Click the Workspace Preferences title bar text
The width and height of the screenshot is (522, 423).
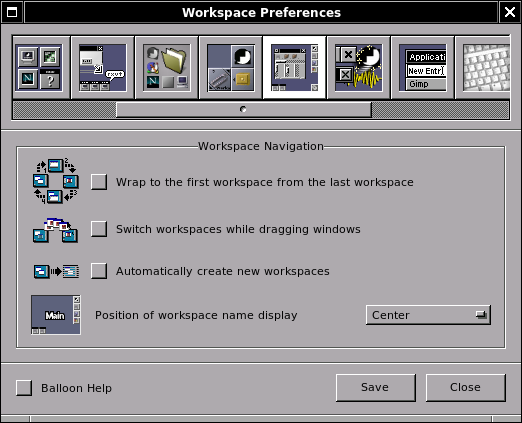tap(261, 13)
